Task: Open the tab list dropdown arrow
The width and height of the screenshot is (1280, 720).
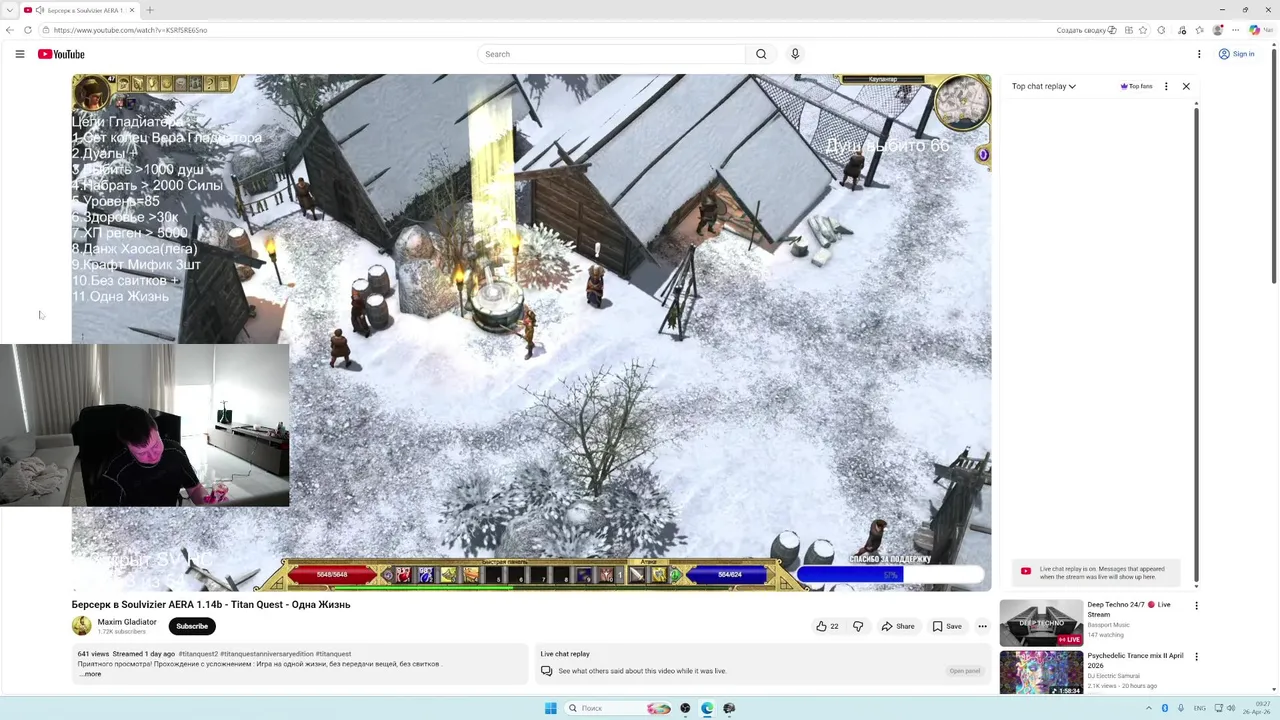Action: pos(9,10)
